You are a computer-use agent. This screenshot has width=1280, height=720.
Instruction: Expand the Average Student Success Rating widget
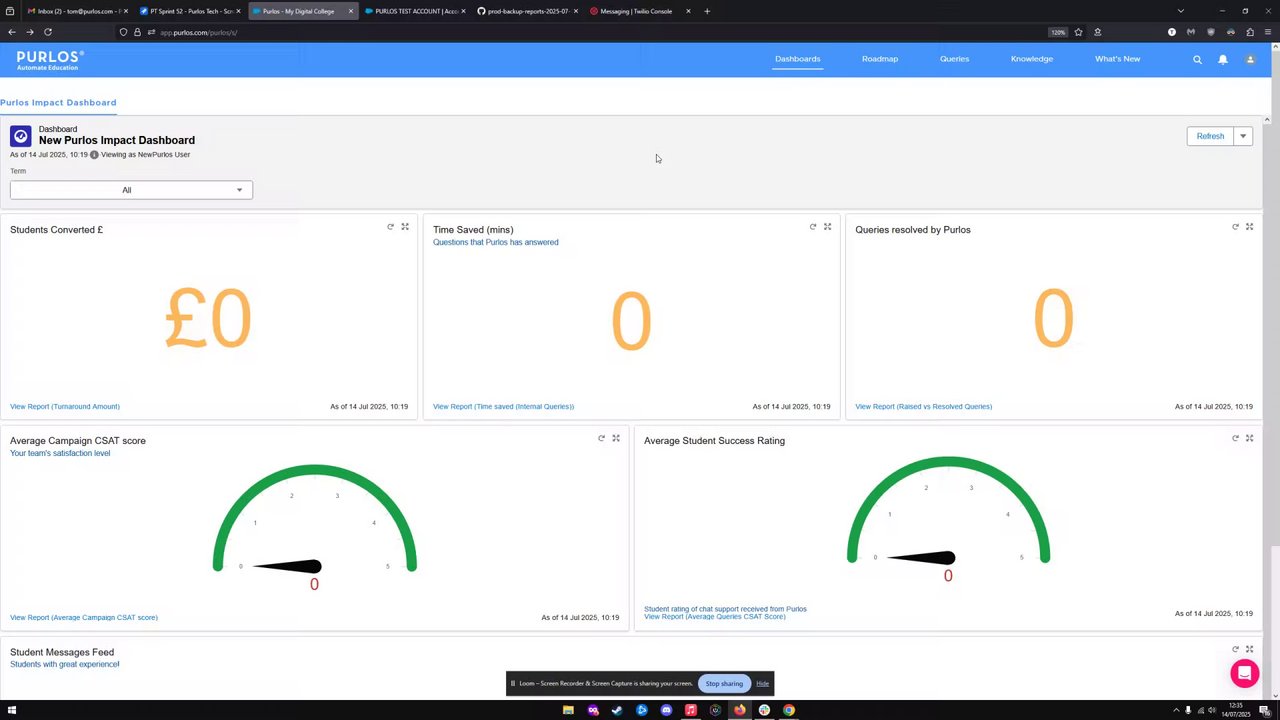(1249, 438)
